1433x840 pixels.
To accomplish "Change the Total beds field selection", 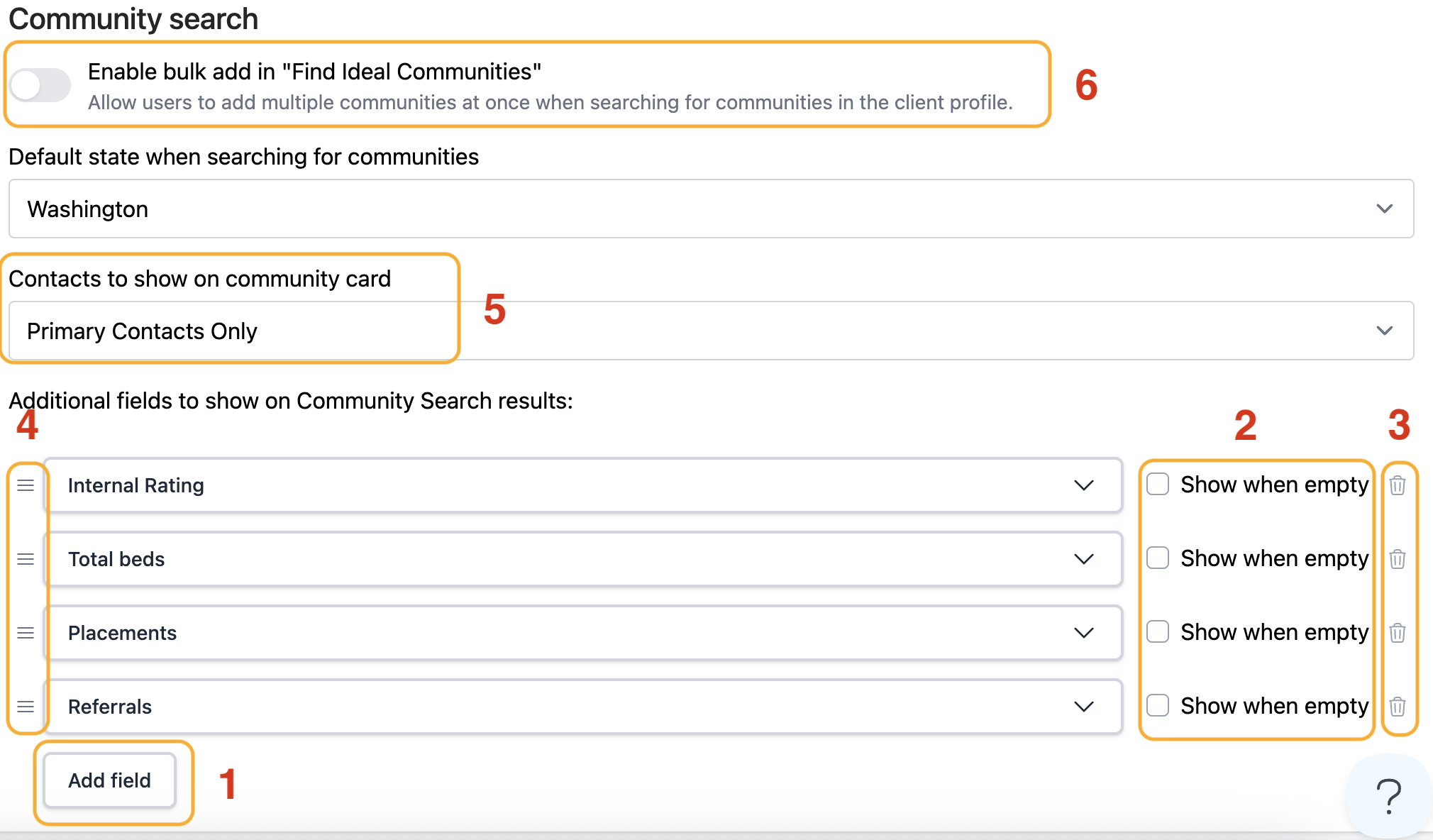I will coord(582,559).
